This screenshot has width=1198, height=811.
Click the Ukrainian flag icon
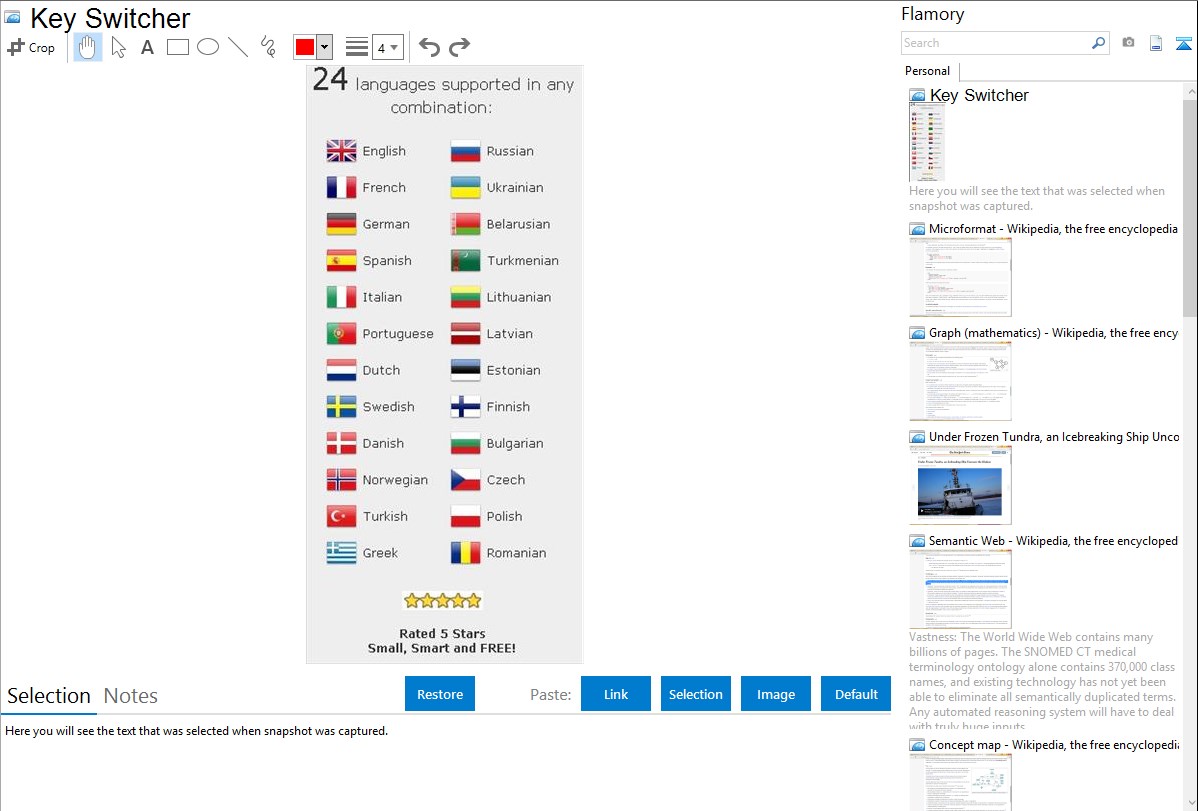[x=465, y=187]
